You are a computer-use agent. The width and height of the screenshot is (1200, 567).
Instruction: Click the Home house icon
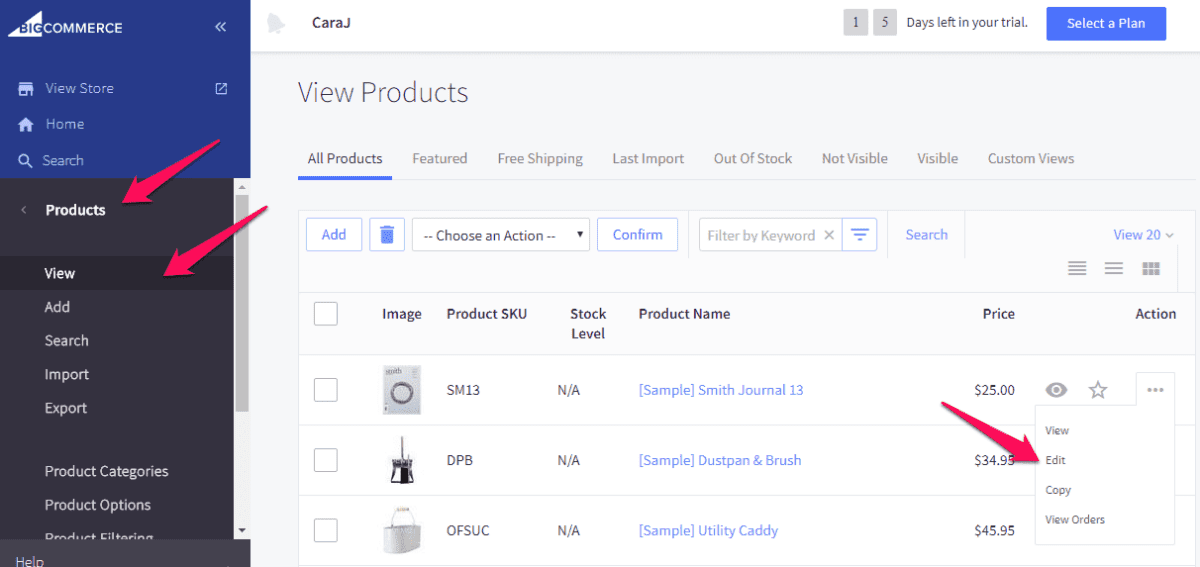tap(26, 124)
